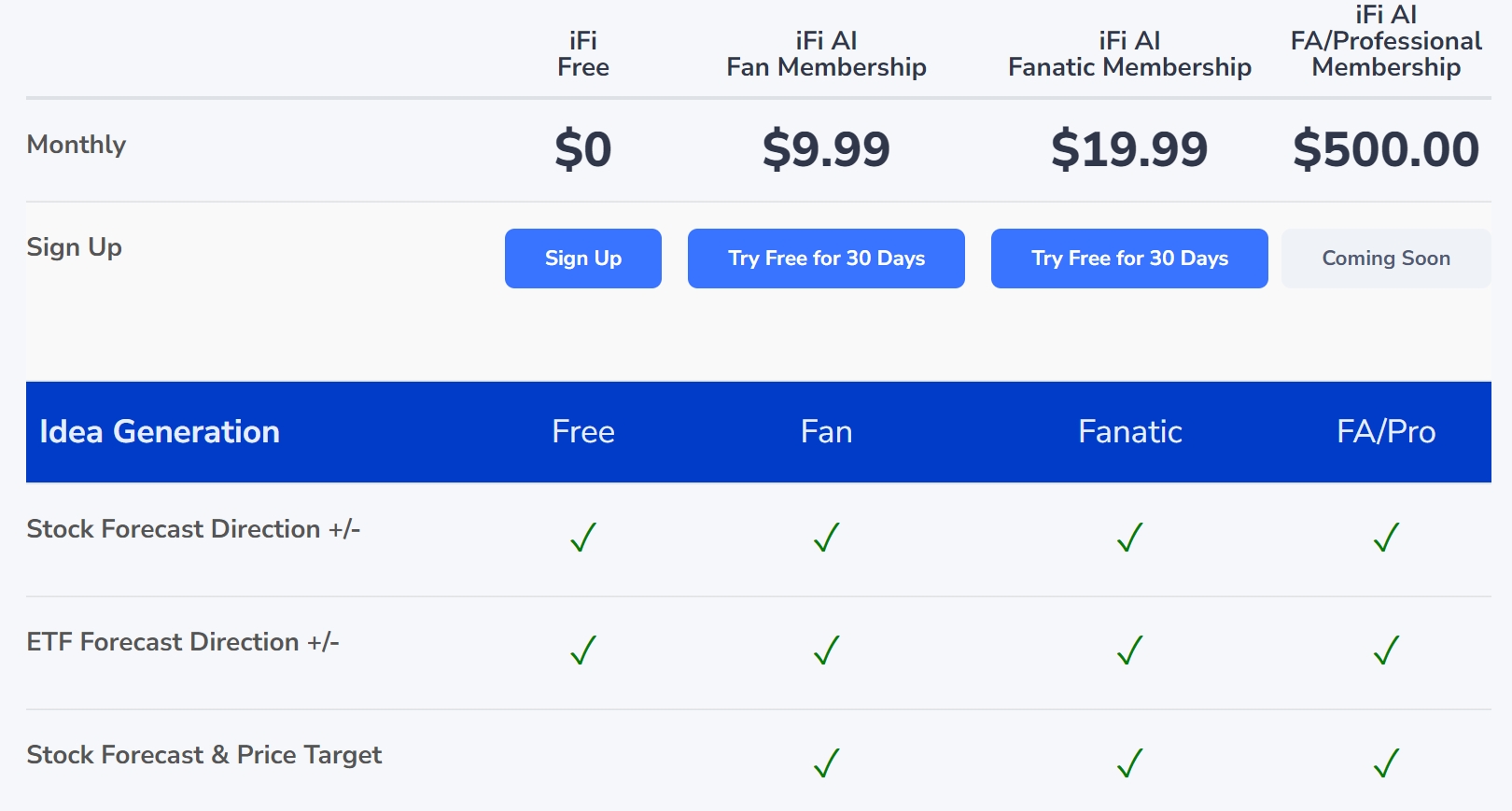The width and height of the screenshot is (1512, 811).
Task: Click the $500.00 monthly price
Action: [1386, 149]
